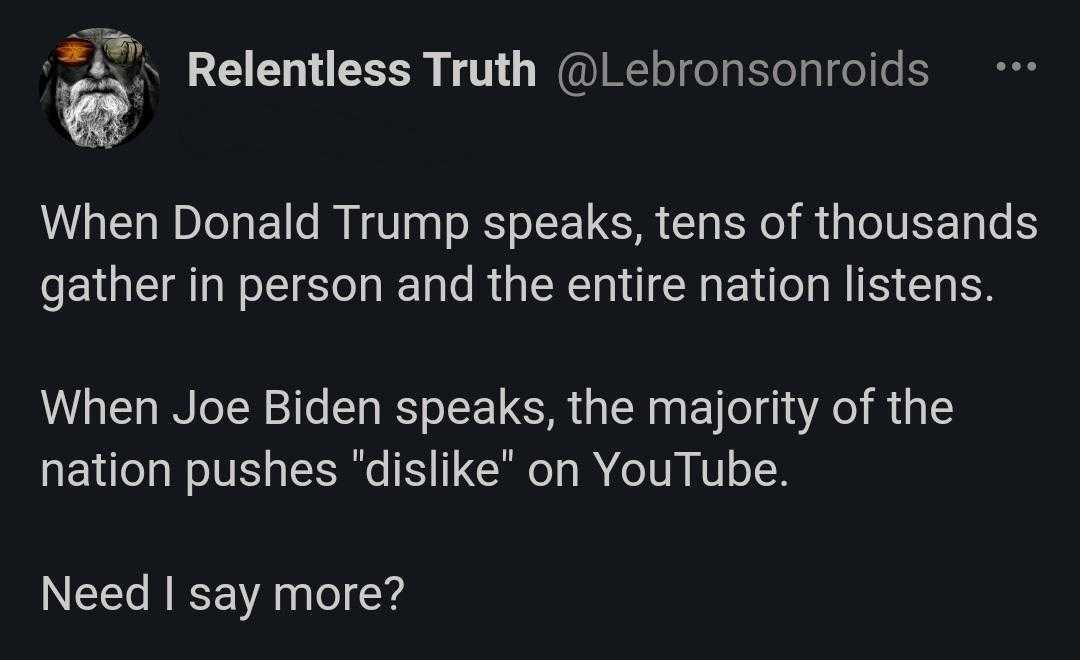1080x660 pixels.
Task: Open the three-dot more options menu
Action: (x=1016, y=67)
